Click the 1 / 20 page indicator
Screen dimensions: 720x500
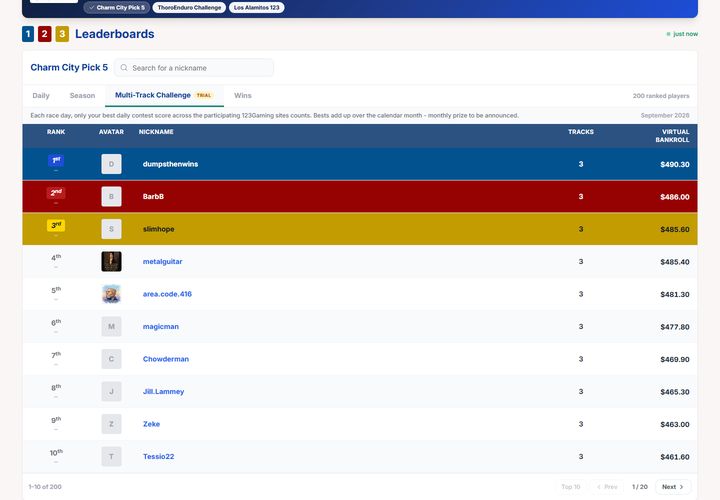click(640, 487)
